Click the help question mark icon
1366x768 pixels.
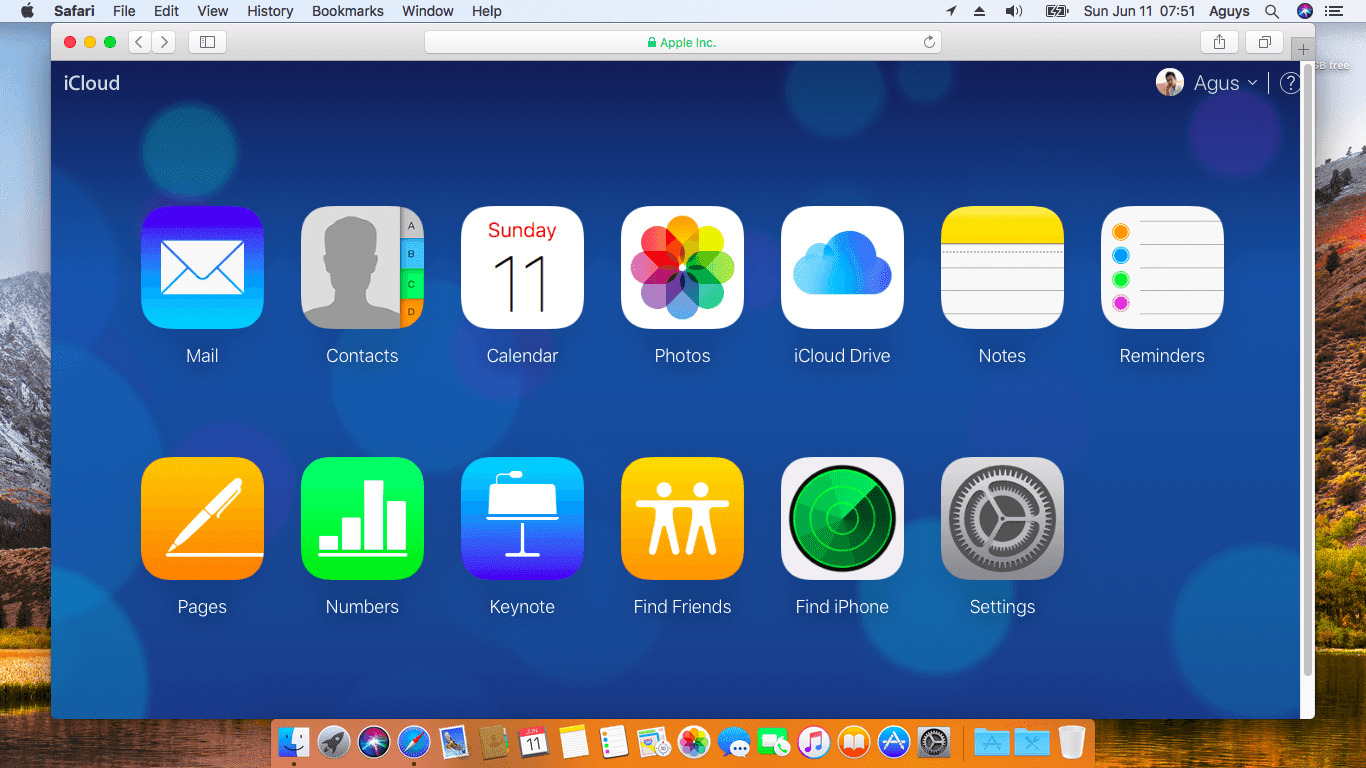(1290, 84)
